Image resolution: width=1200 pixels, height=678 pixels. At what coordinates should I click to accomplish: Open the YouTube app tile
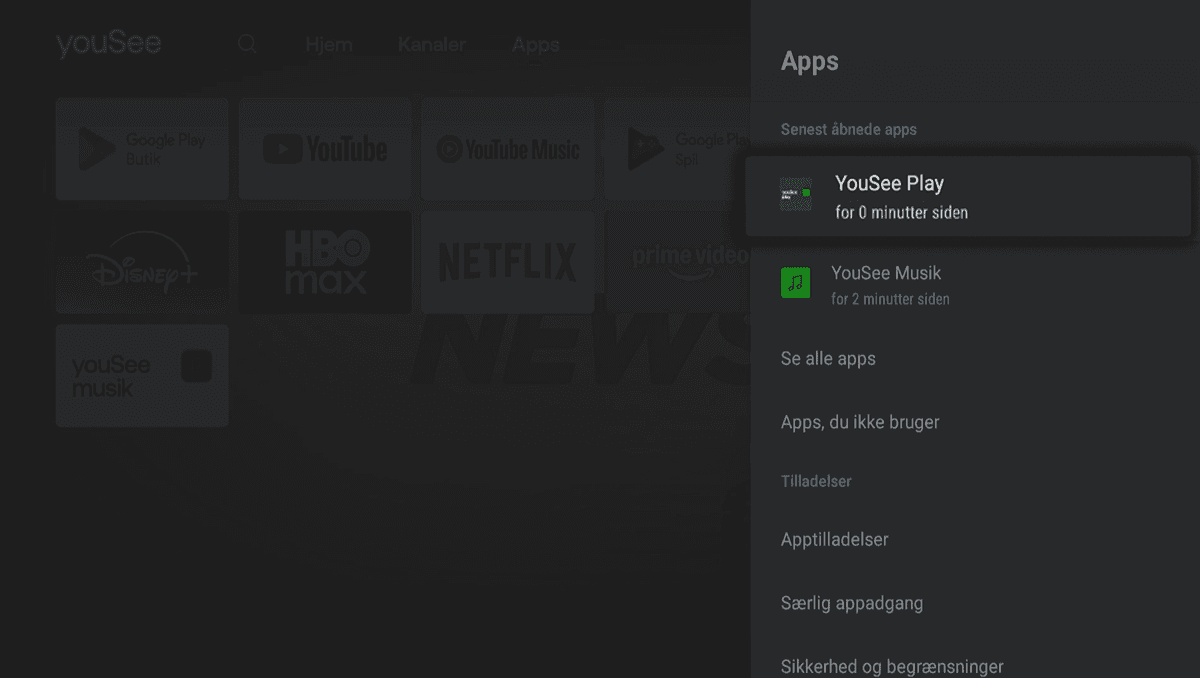[x=324, y=148]
